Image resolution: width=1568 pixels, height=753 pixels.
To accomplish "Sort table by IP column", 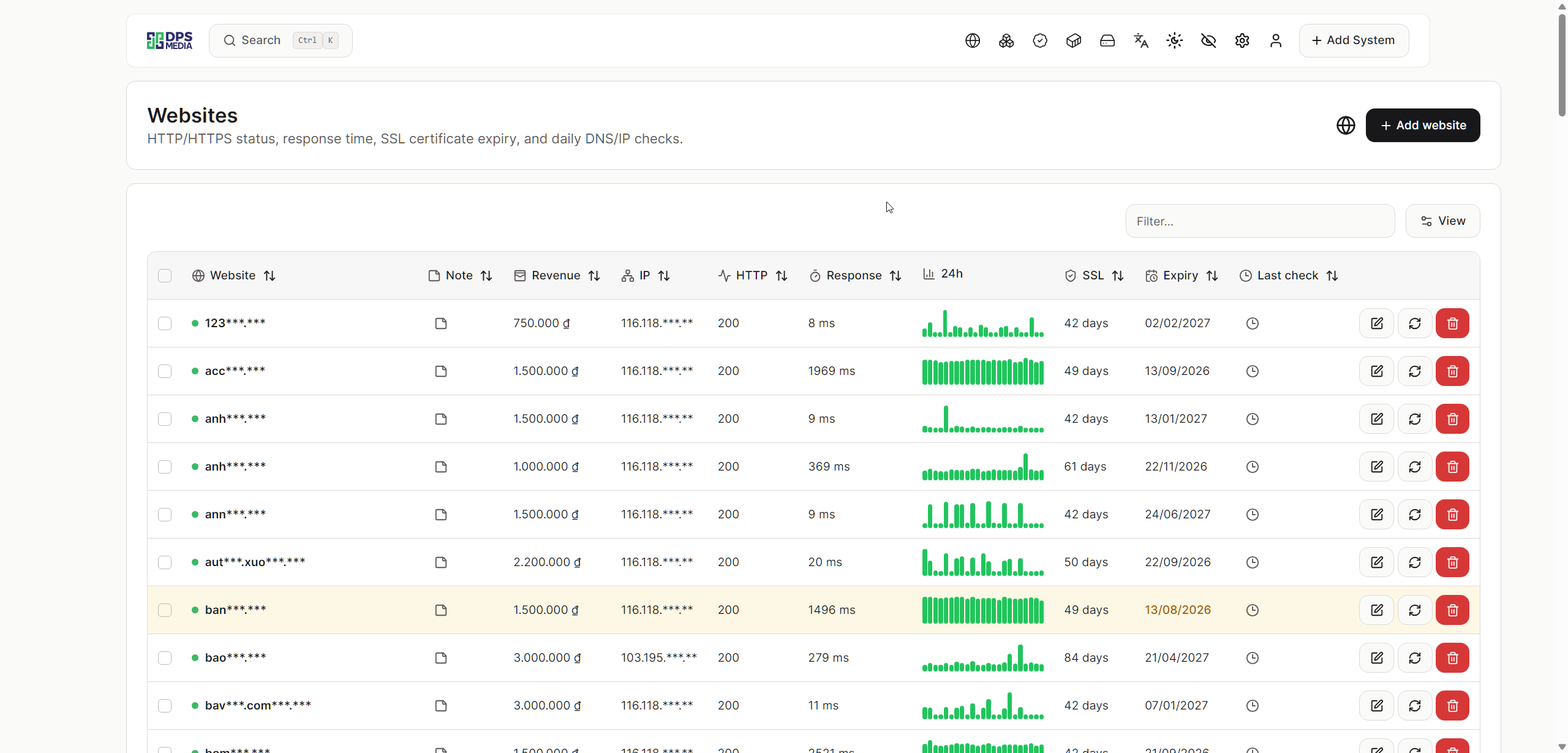I will pyautogui.click(x=646, y=276).
